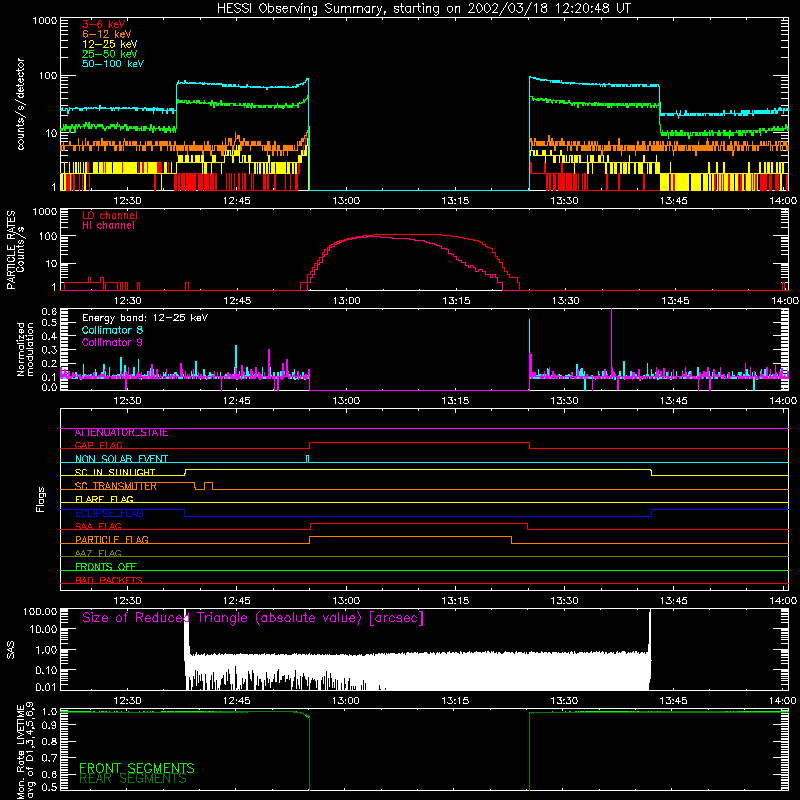Click the 'Size of Reduced Triangle' caption
The width and height of the screenshot is (800, 800).
coord(253,618)
